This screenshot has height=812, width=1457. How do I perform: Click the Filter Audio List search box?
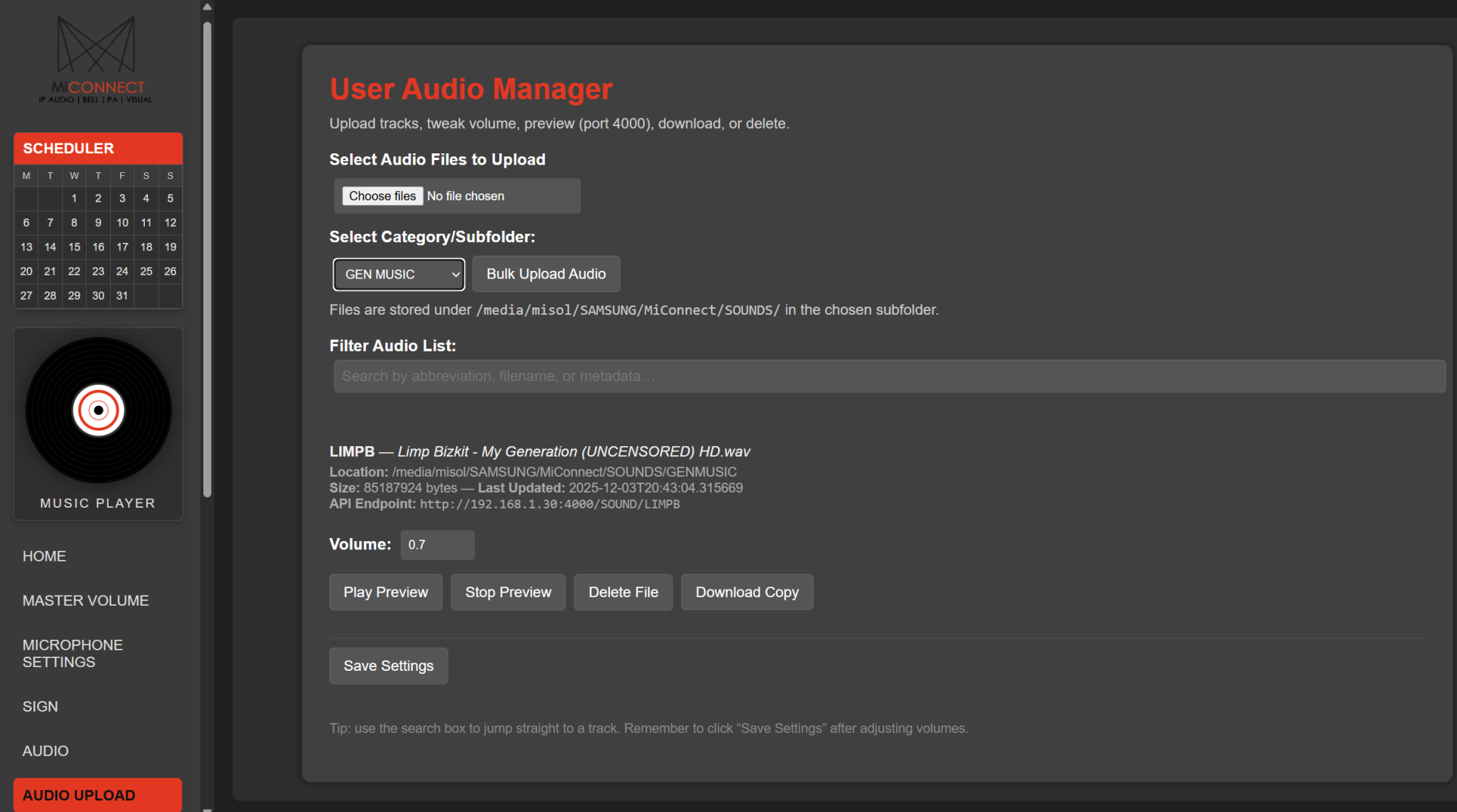(x=889, y=376)
